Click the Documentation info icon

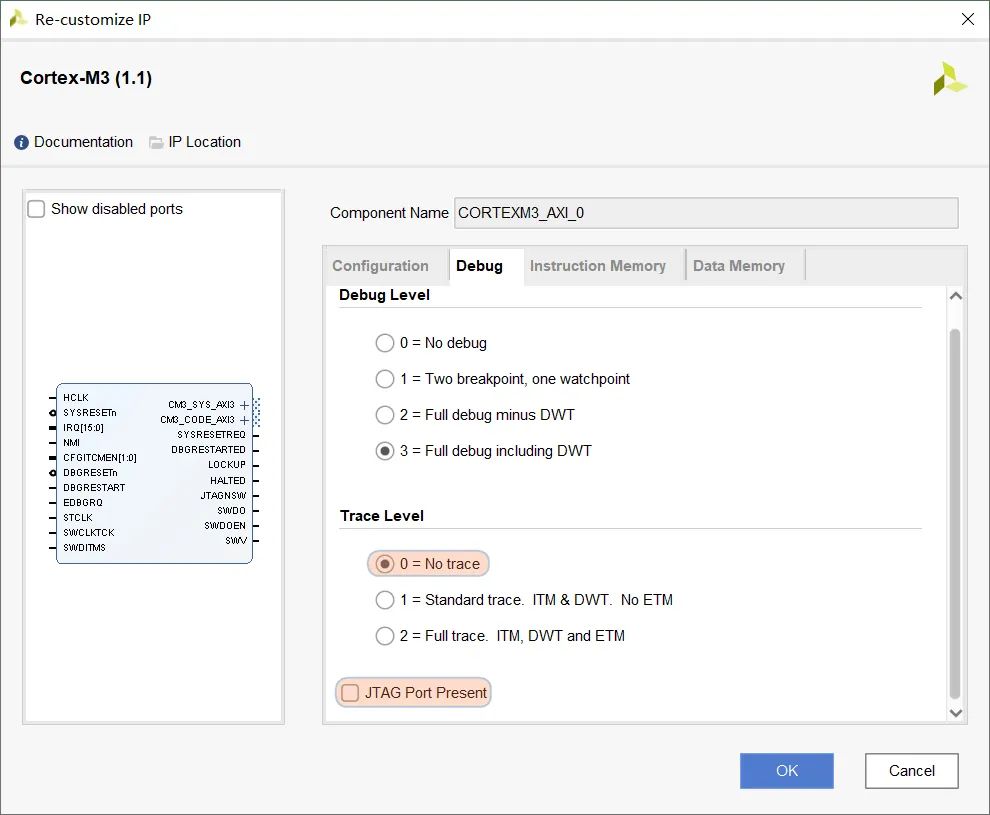tap(21, 143)
